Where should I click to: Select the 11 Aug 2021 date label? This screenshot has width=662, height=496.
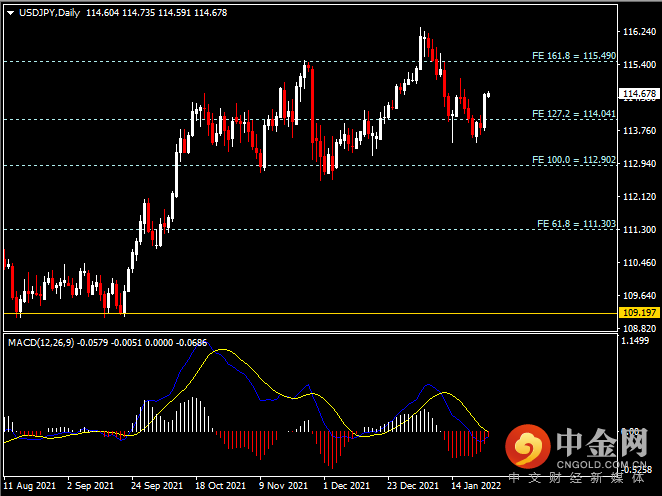pyautogui.click(x=30, y=486)
